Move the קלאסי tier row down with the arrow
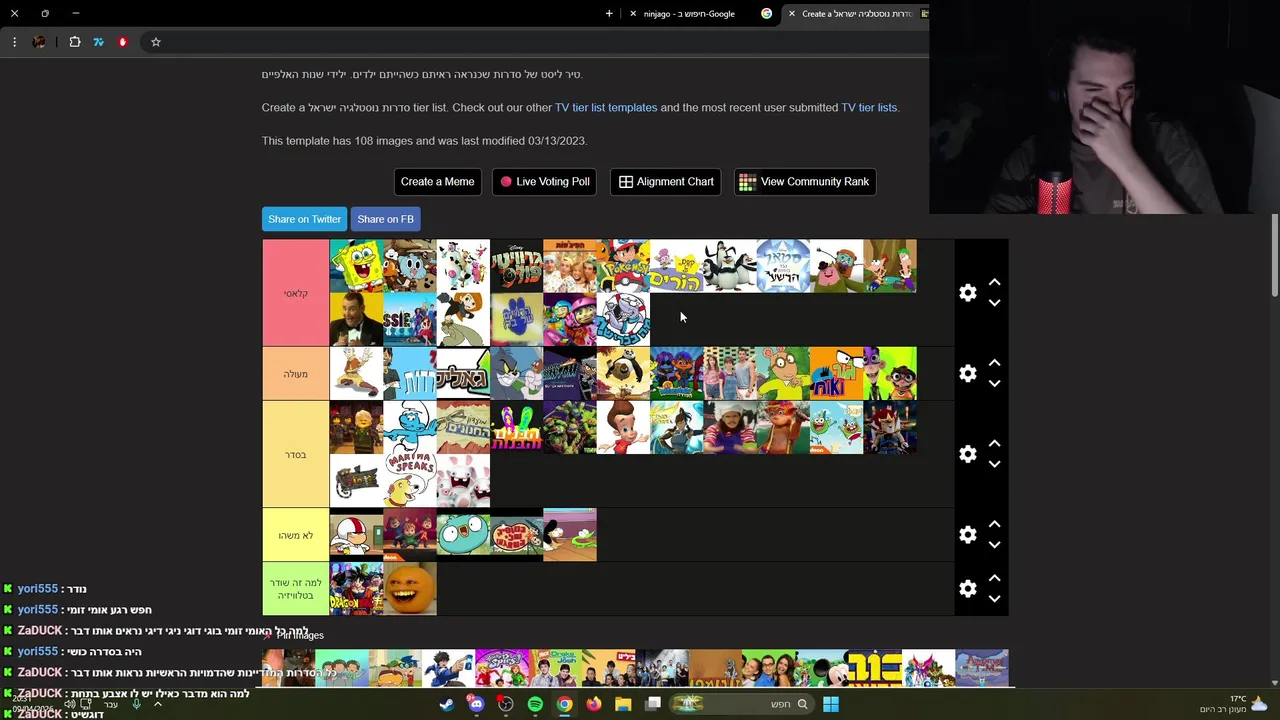1280x720 pixels. 994,303
